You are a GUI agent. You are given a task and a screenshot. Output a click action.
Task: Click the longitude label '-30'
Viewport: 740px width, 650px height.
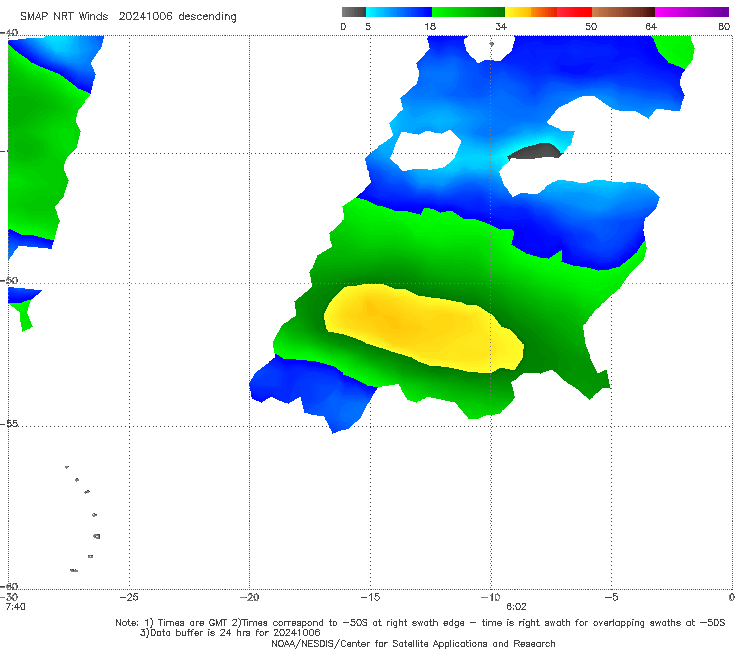pos(11,597)
